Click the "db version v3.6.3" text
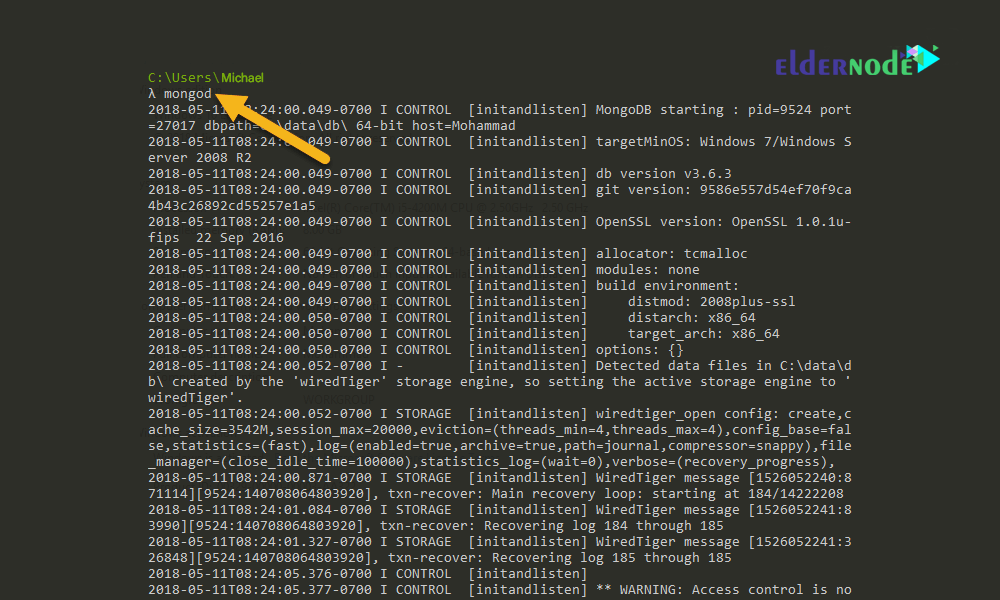The image size is (1000, 600). pyautogui.click(x=663, y=173)
